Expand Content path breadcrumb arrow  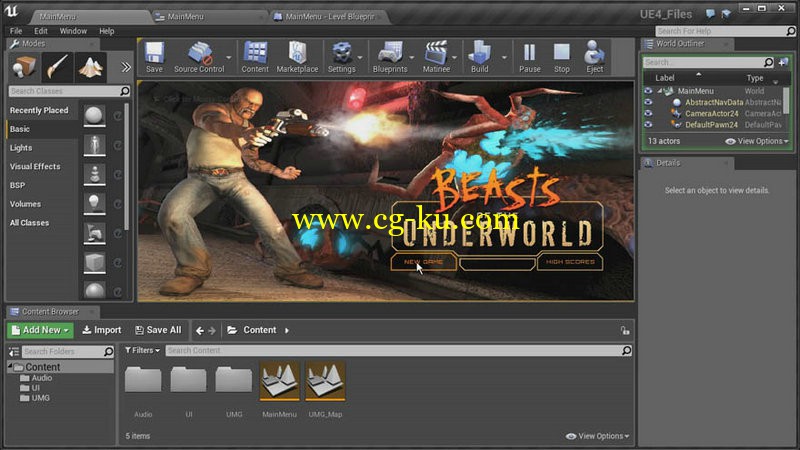click(x=287, y=331)
